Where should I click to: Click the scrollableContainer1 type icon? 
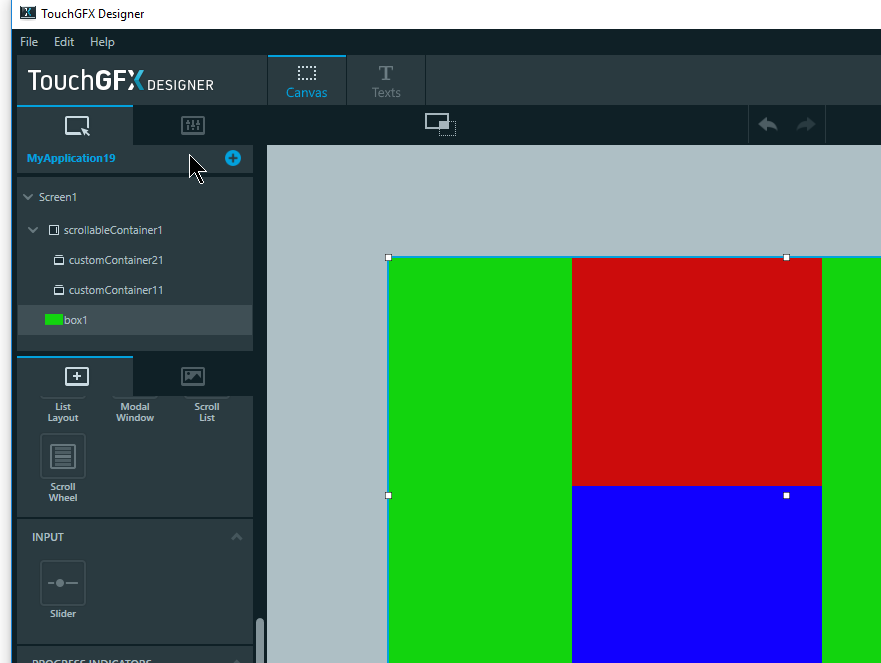pyautogui.click(x=54, y=230)
